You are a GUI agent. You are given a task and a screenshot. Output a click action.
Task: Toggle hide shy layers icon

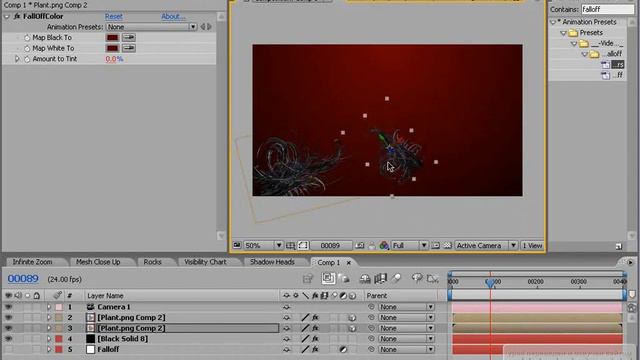coord(365,279)
